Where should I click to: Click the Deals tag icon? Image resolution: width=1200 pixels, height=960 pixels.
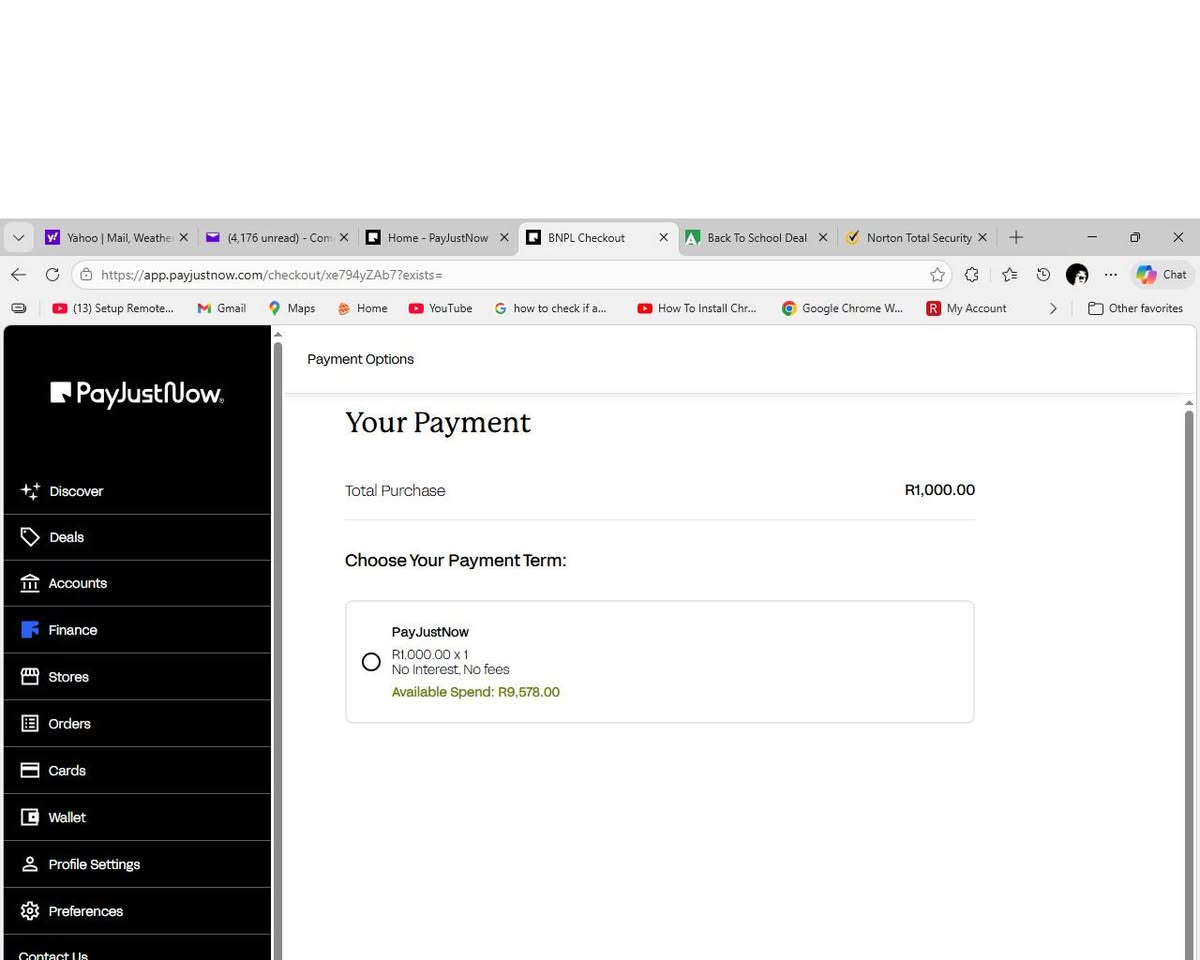point(30,537)
